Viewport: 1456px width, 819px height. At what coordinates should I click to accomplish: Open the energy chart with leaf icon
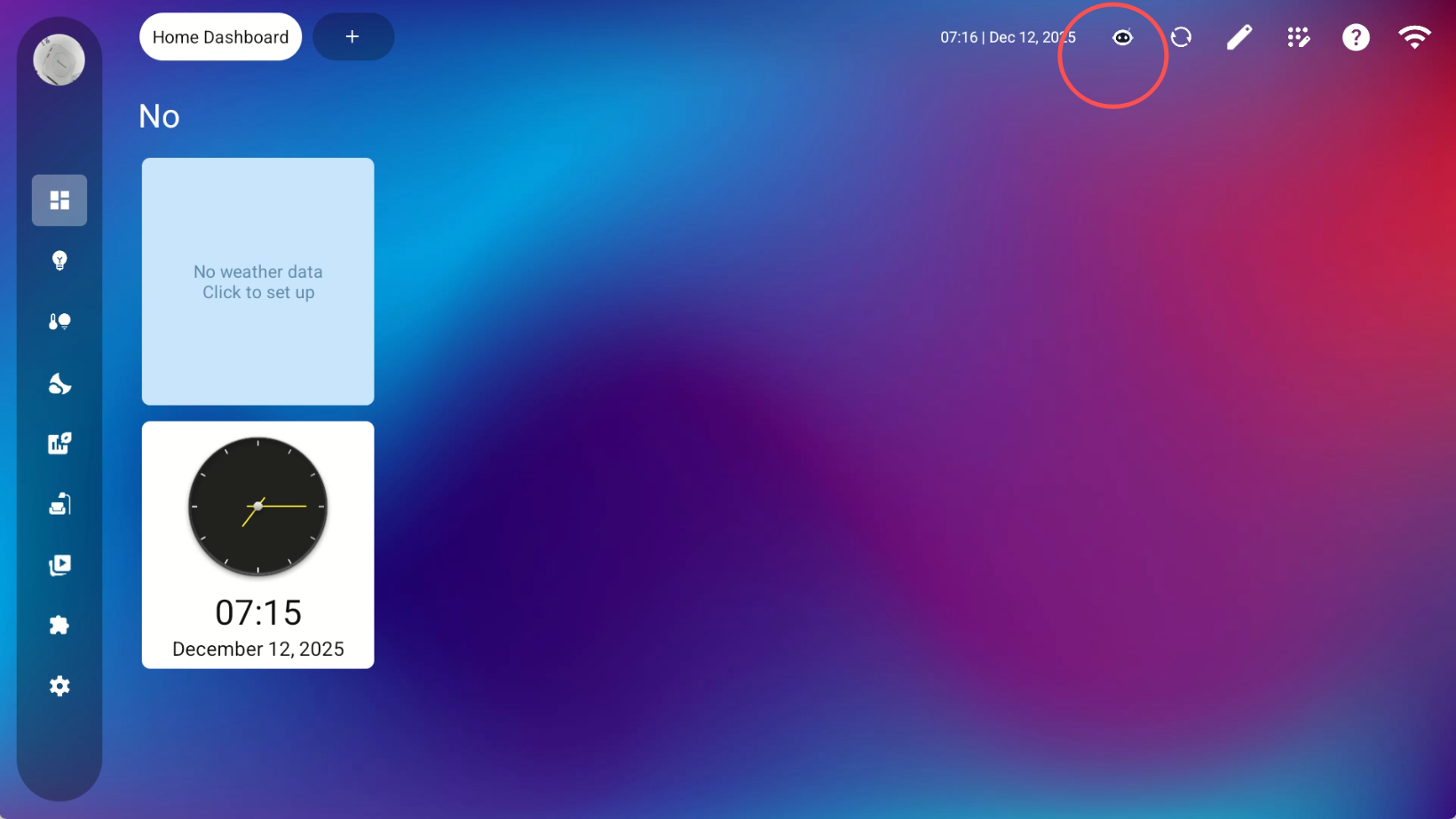pyautogui.click(x=59, y=444)
